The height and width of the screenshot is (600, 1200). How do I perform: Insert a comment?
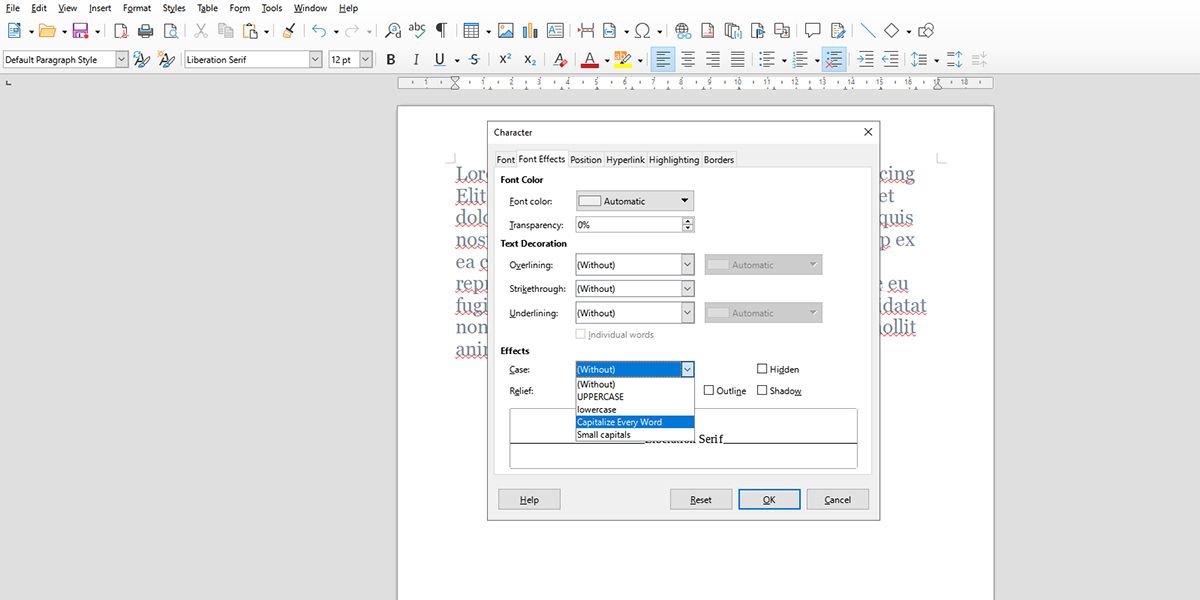coord(813,31)
